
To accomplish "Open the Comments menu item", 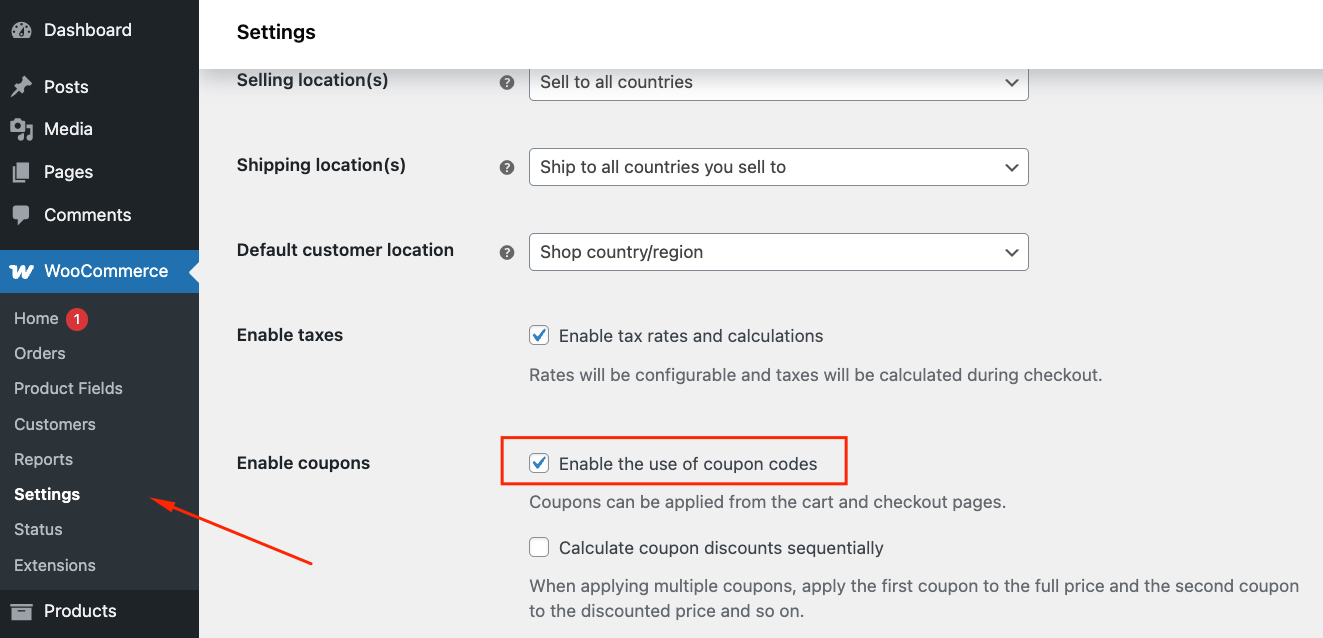I will [99, 215].
